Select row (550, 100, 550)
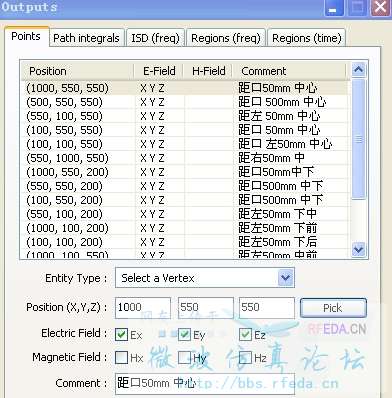 click(185, 116)
